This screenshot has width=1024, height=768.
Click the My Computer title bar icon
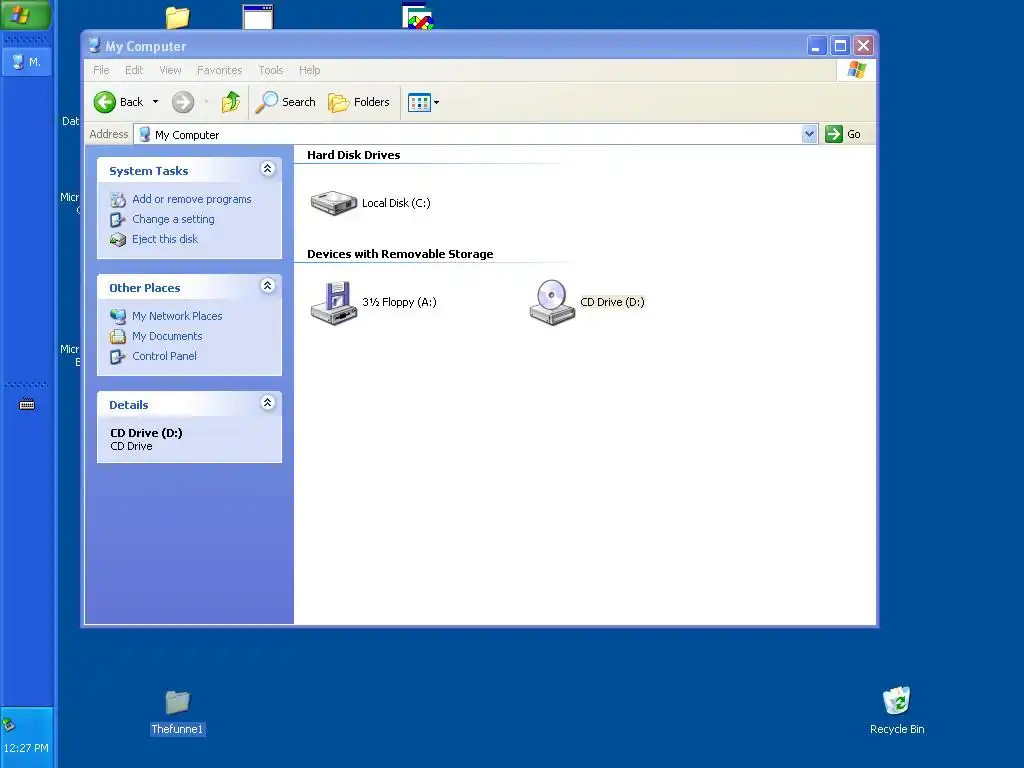pos(94,46)
